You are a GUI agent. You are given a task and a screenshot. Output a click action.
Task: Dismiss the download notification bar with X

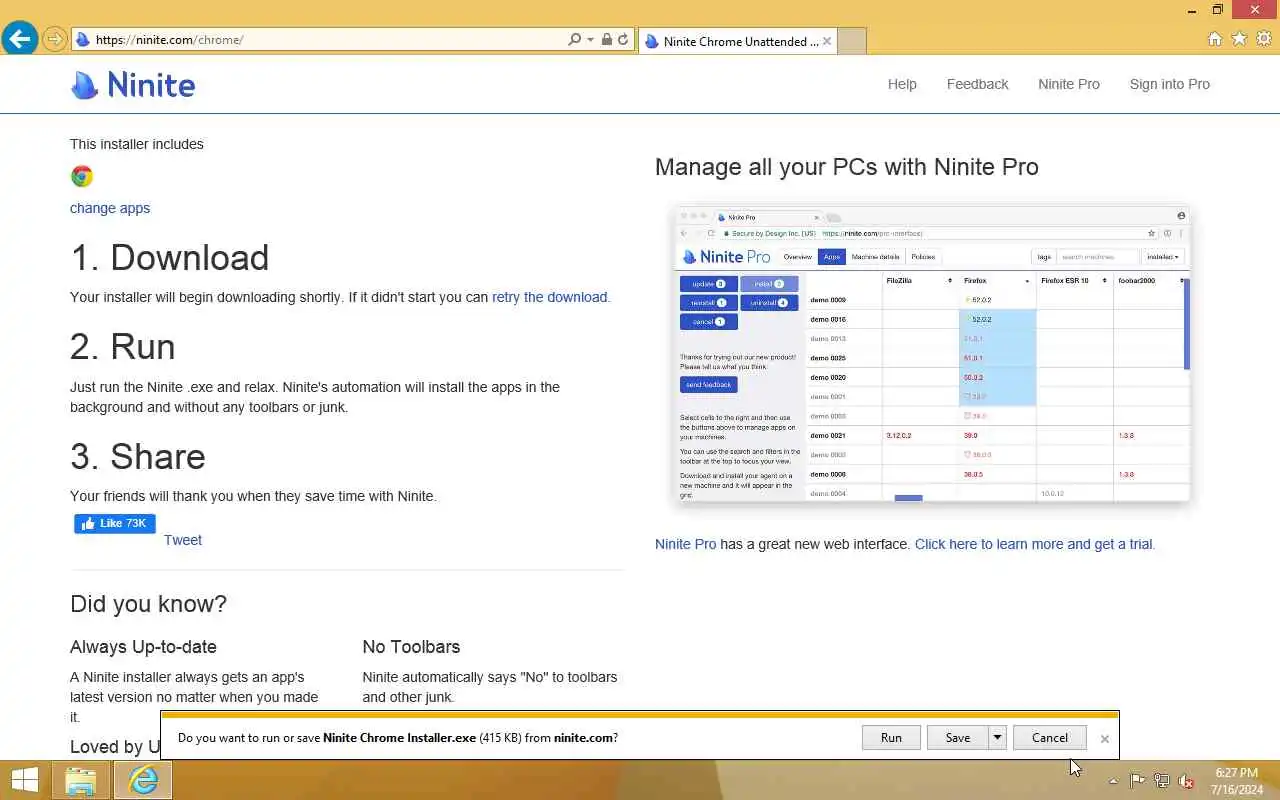(x=1104, y=739)
